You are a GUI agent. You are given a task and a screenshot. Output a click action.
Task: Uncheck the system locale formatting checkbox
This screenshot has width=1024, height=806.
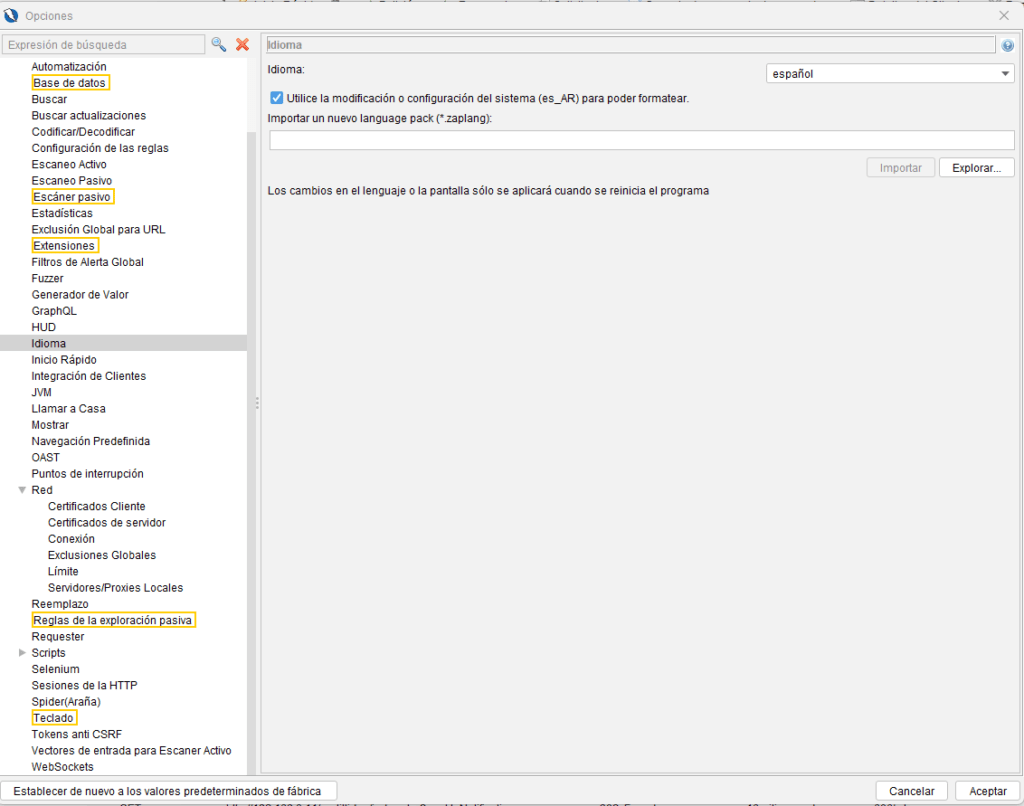[276, 99]
